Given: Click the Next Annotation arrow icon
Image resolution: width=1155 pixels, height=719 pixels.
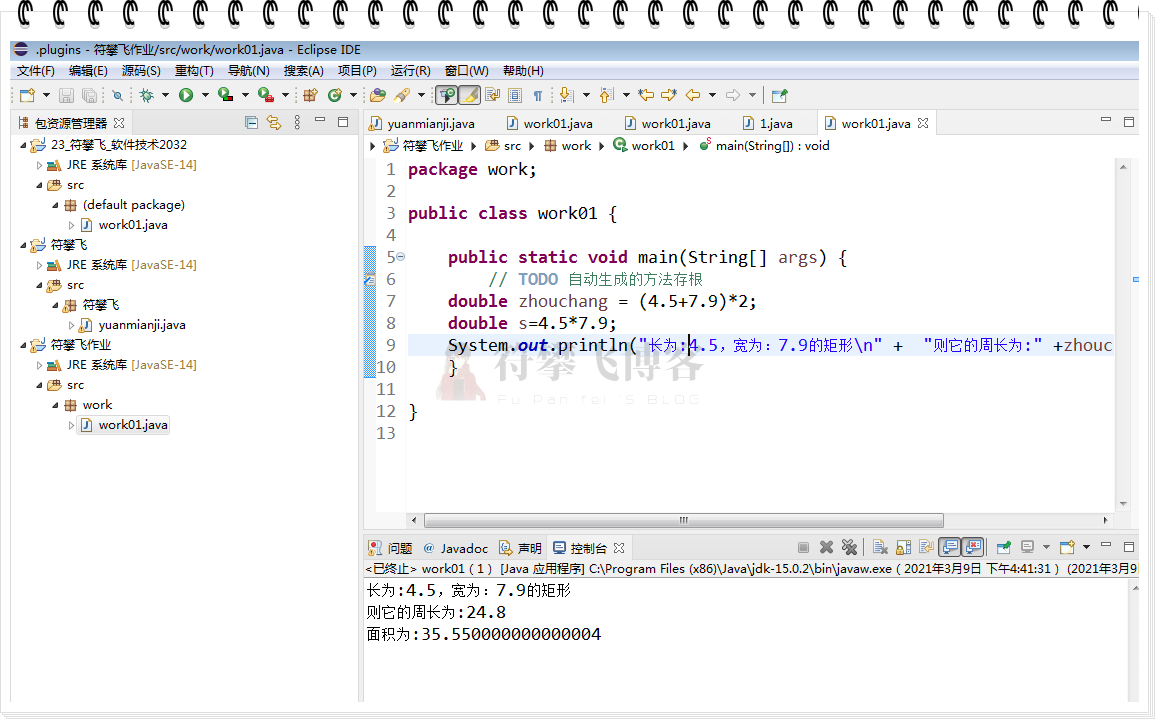Looking at the screenshot, I should tap(566, 95).
